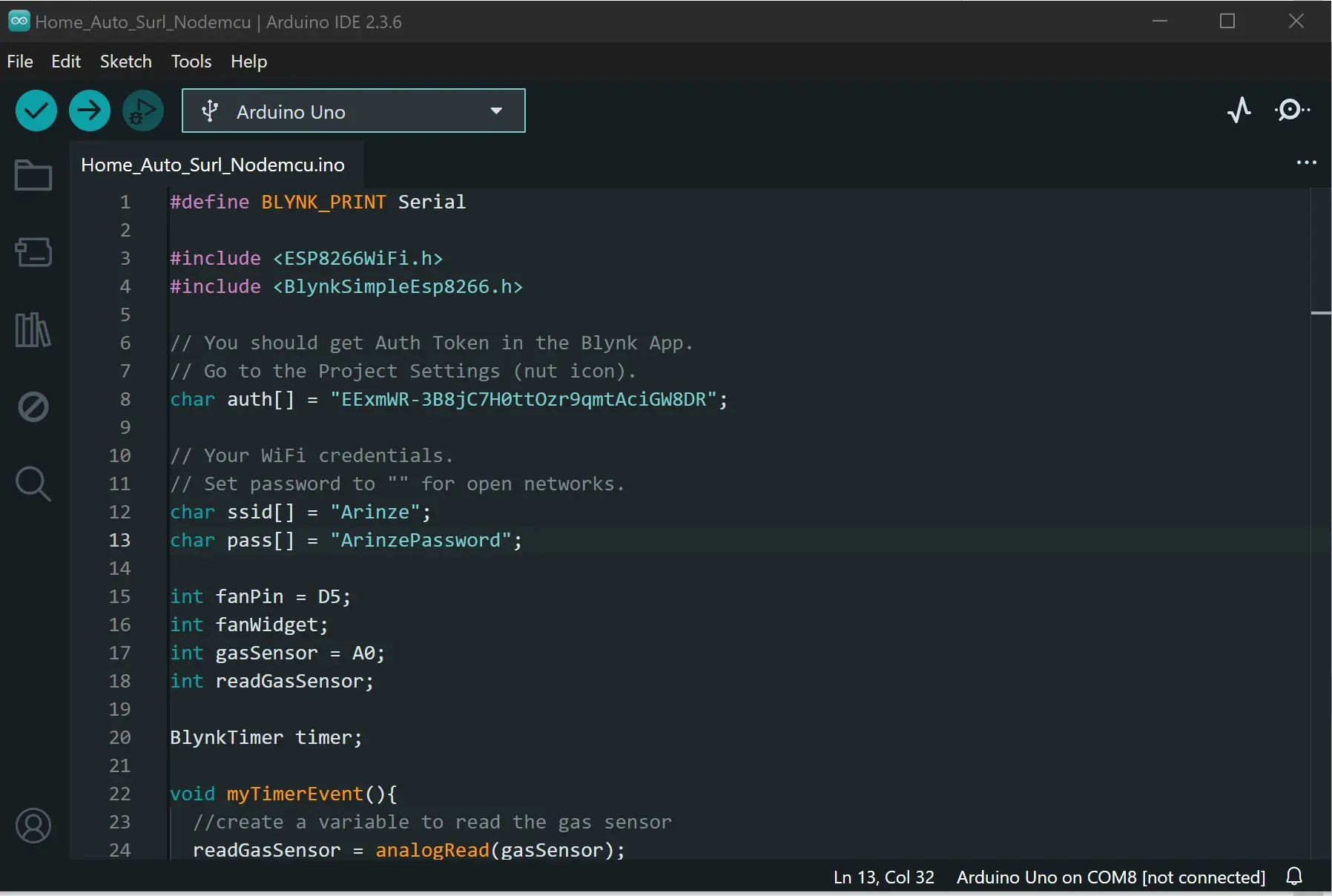This screenshot has height=896, width=1332.
Task: Click the Verify sketch checkmark button
Action: point(36,111)
